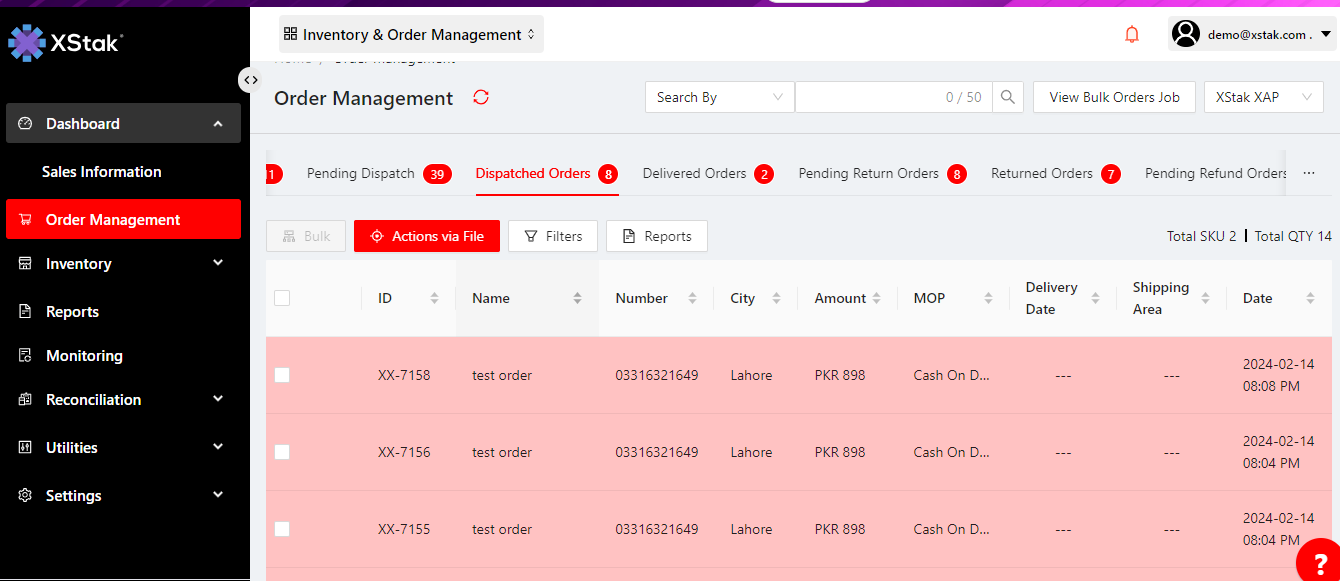Click the notification bell icon
The height and width of the screenshot is (581, 1340).
[1132, 35]
